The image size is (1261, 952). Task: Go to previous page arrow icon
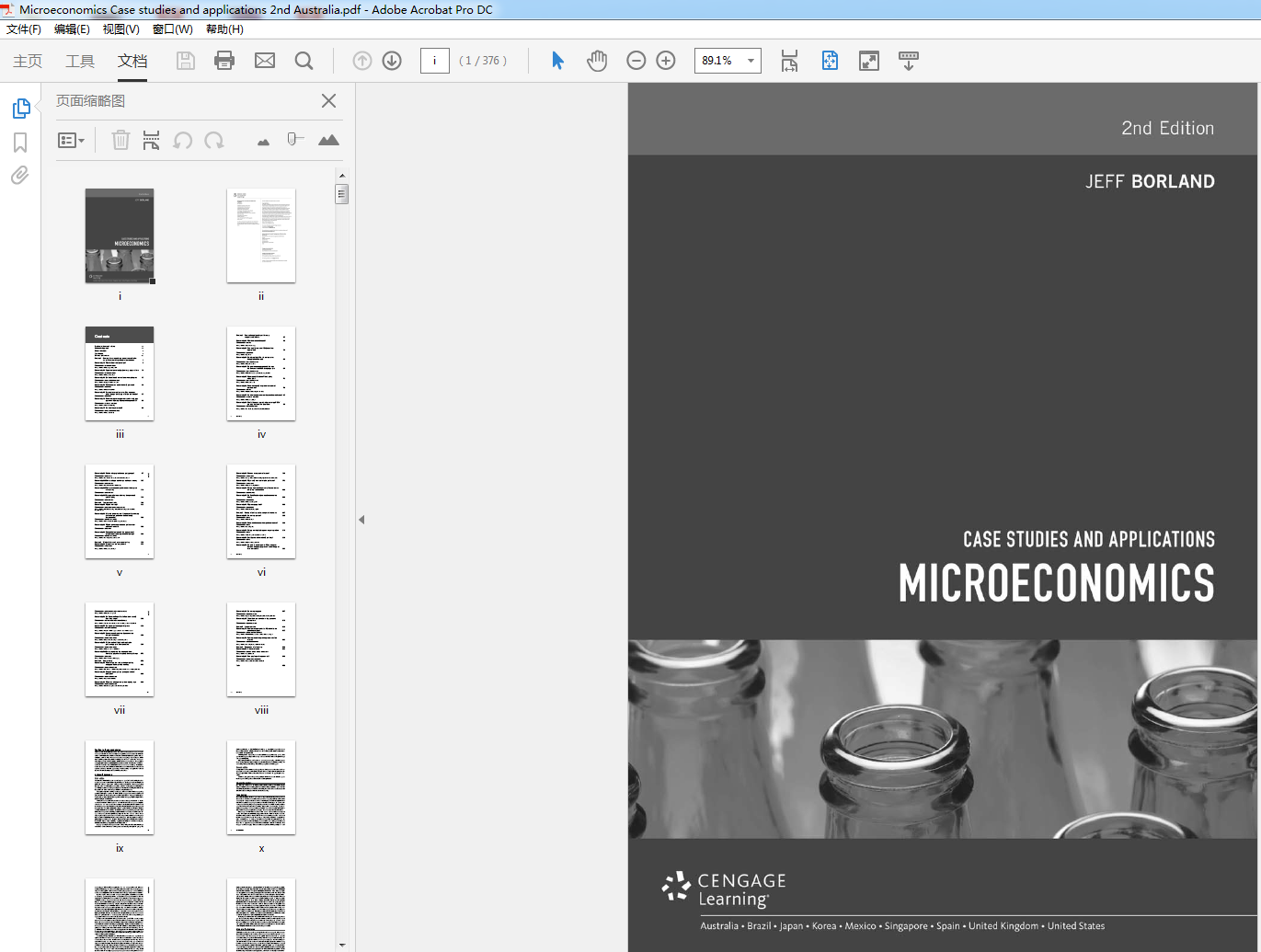coord(362,61)
